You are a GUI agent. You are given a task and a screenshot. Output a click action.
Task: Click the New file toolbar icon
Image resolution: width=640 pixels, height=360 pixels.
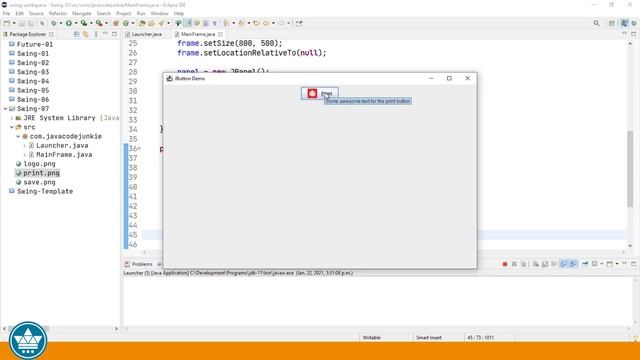(x=7, y=23)
